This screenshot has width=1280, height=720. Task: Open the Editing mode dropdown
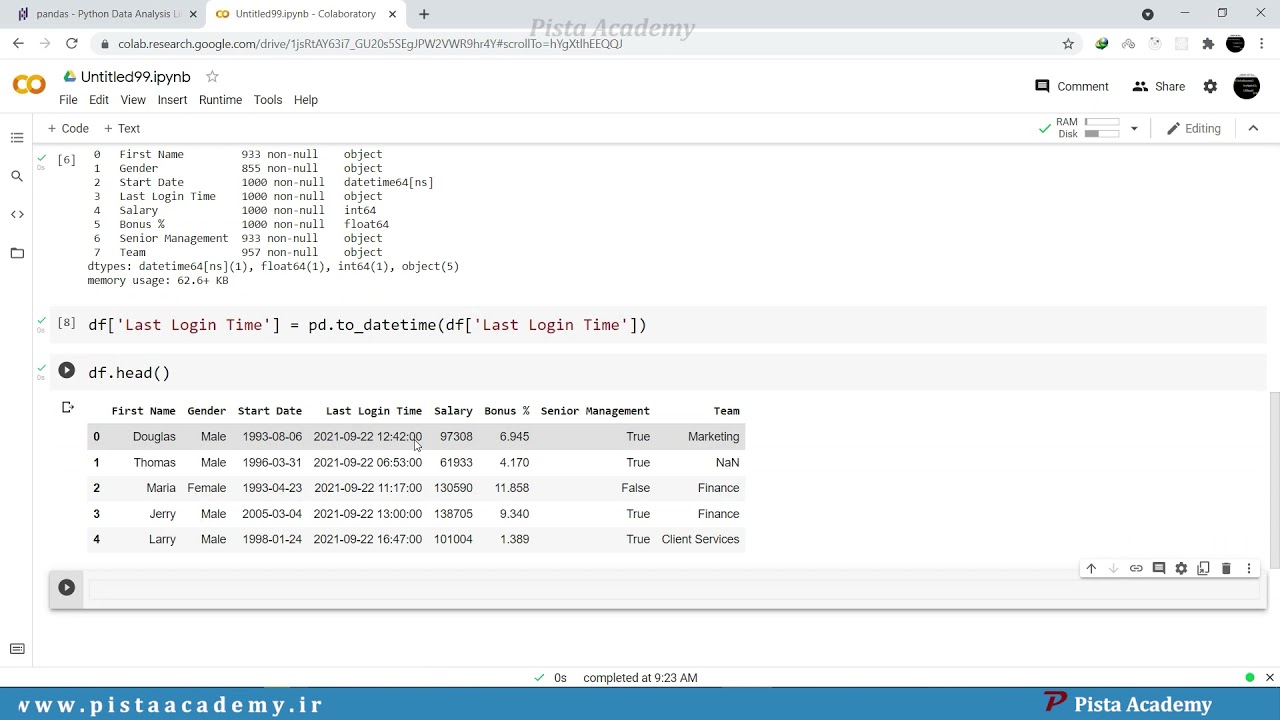tap(1194, 128)
